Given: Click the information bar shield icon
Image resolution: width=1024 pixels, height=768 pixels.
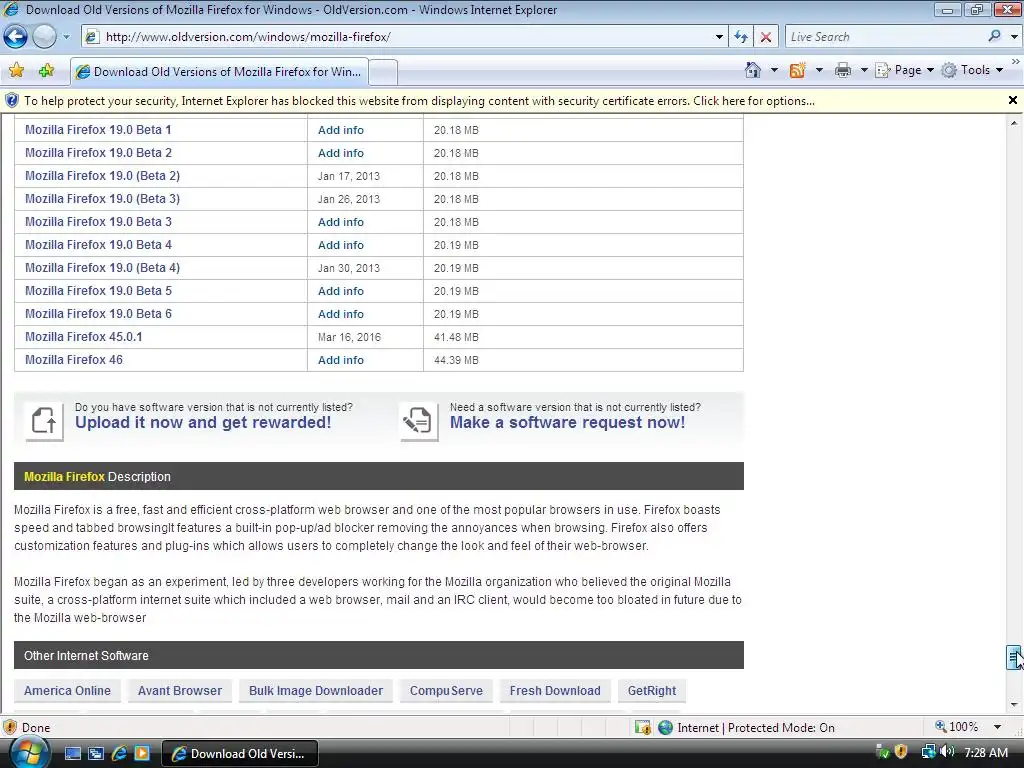Looking at the screenshot, I should coord(12,101).
